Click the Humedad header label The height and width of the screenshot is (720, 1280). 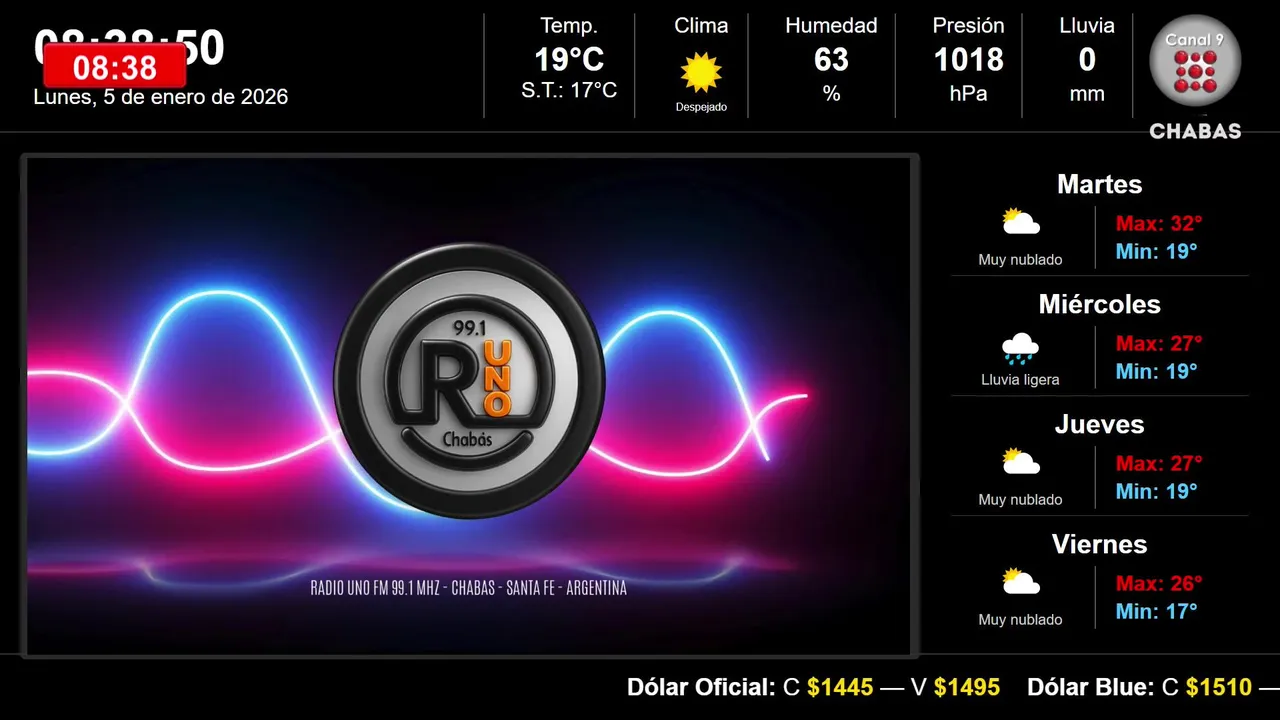click(x=831, y=26)
